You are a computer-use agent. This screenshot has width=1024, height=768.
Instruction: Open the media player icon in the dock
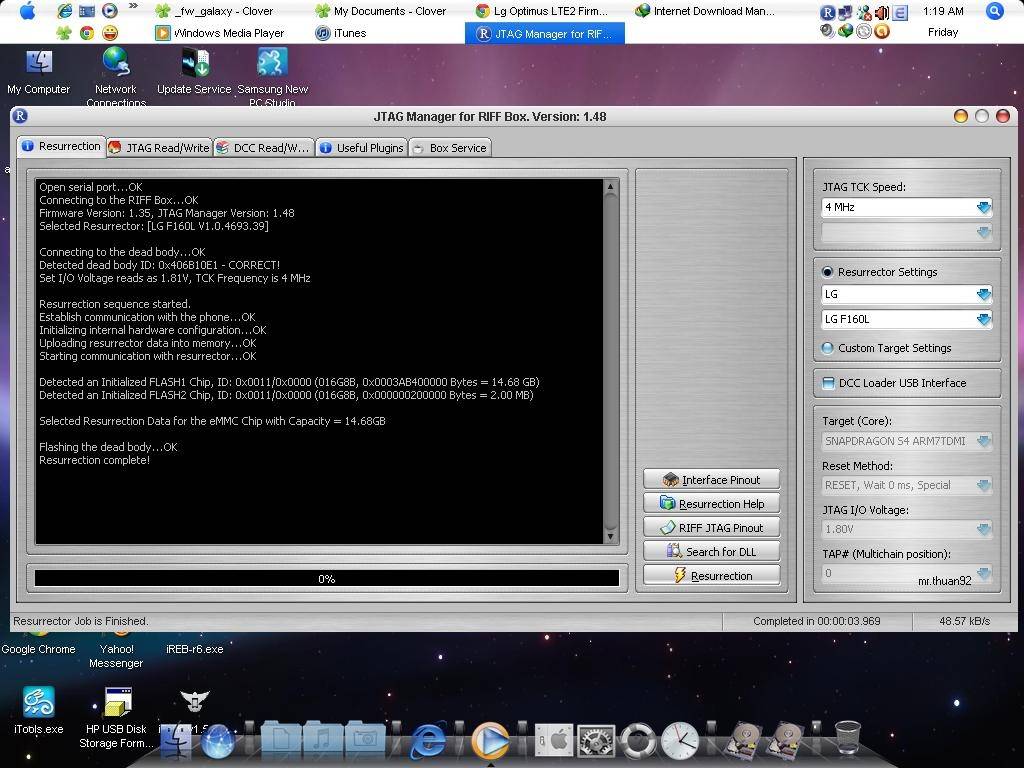490,741
